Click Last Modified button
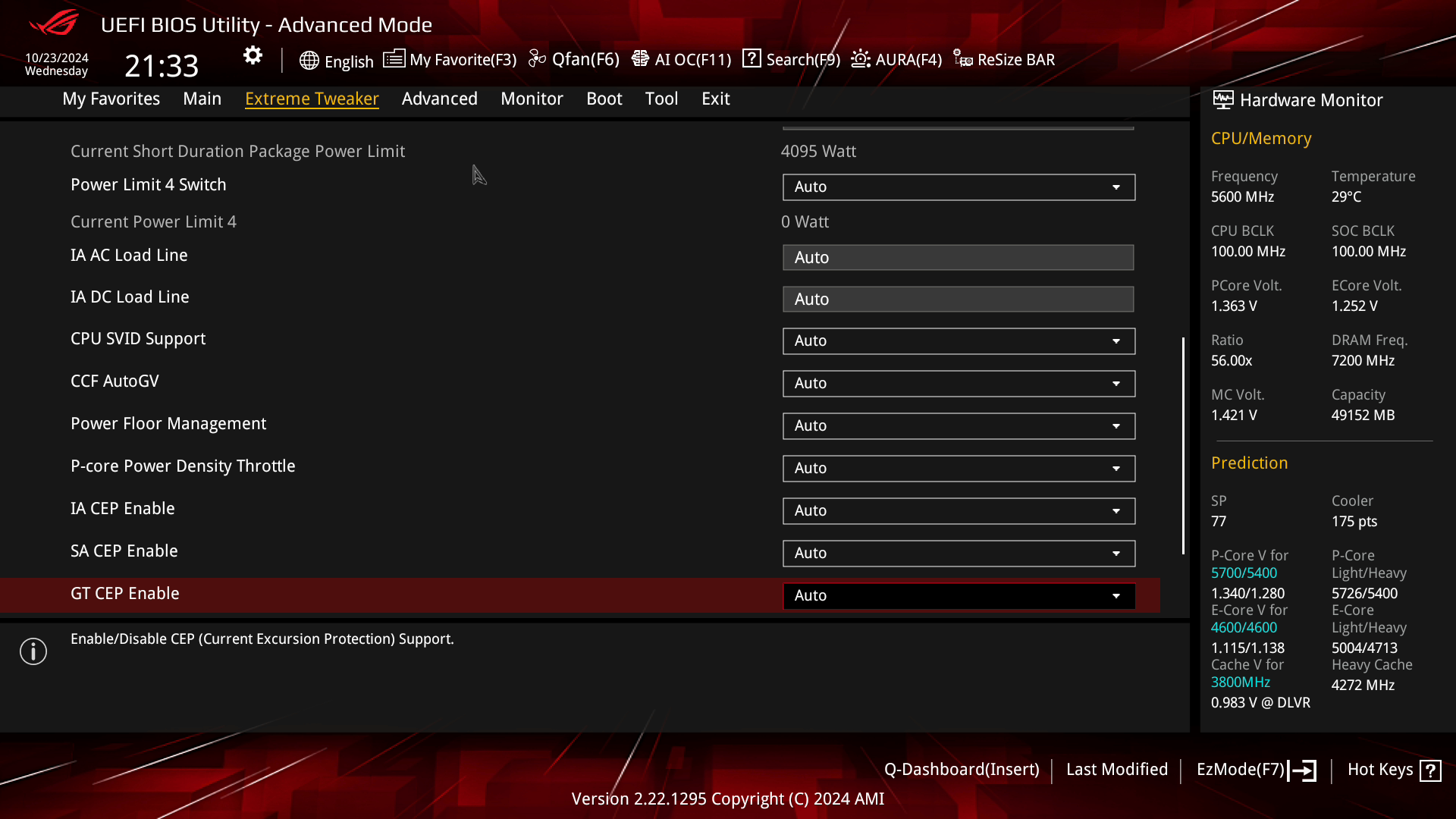This screenshot has height=819, width=1456. 1117,769
